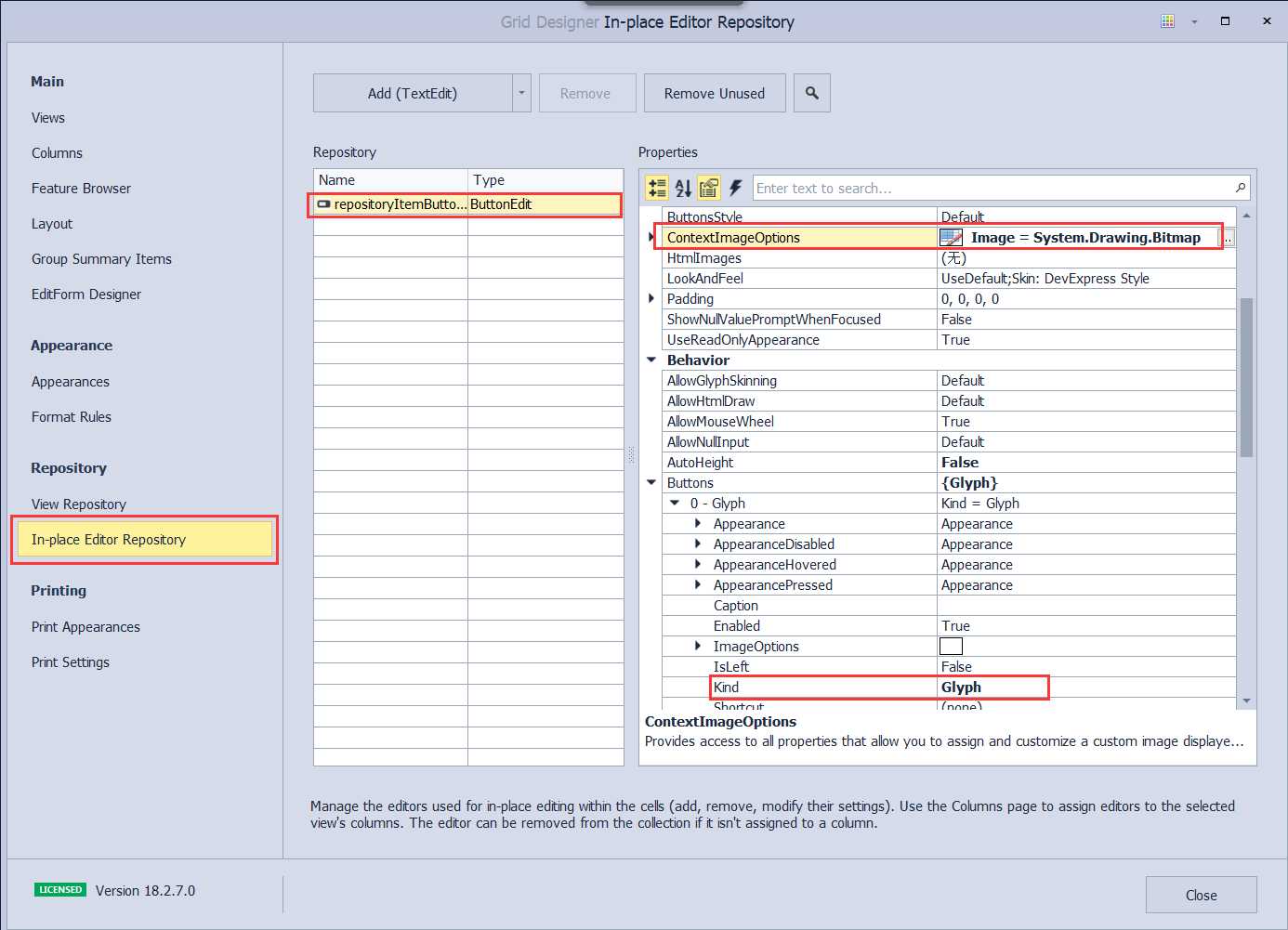Screen dimensions: 1288x930
Task: Expand the AppearanceHovered sub-property
Action: [698, 565]
